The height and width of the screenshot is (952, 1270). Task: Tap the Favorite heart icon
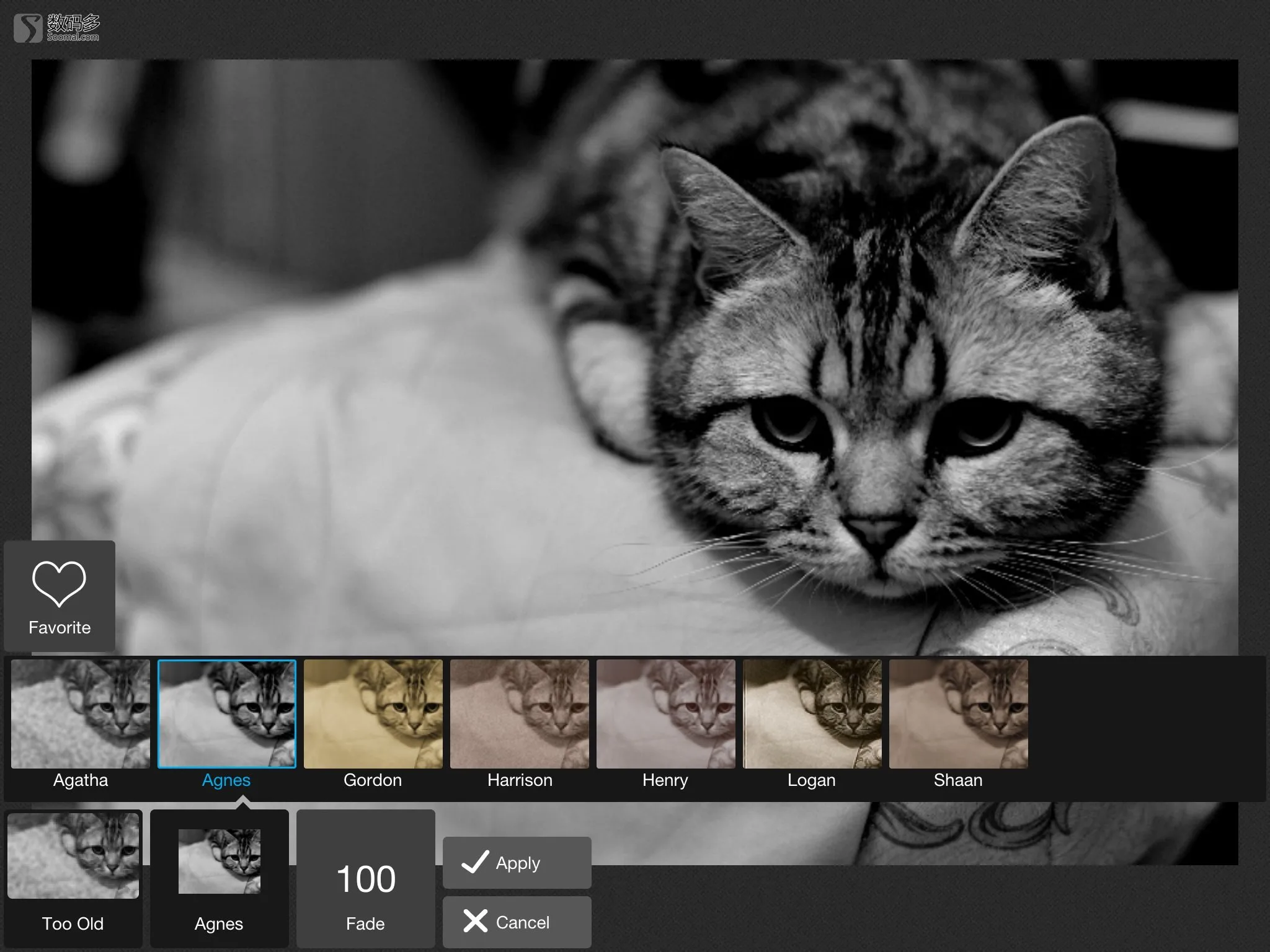(x=59, y=584)
